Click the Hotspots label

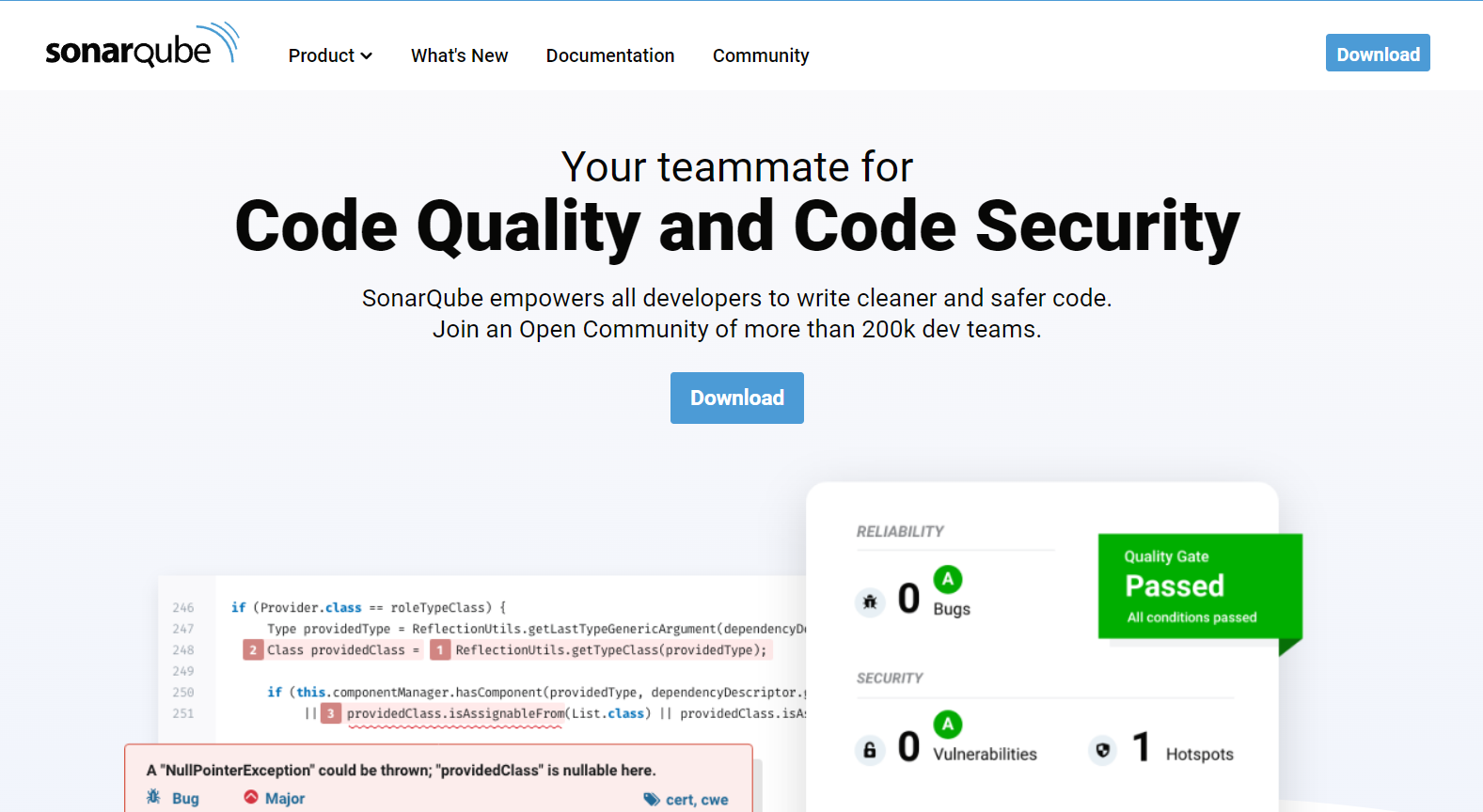[x=1199, y=754]
